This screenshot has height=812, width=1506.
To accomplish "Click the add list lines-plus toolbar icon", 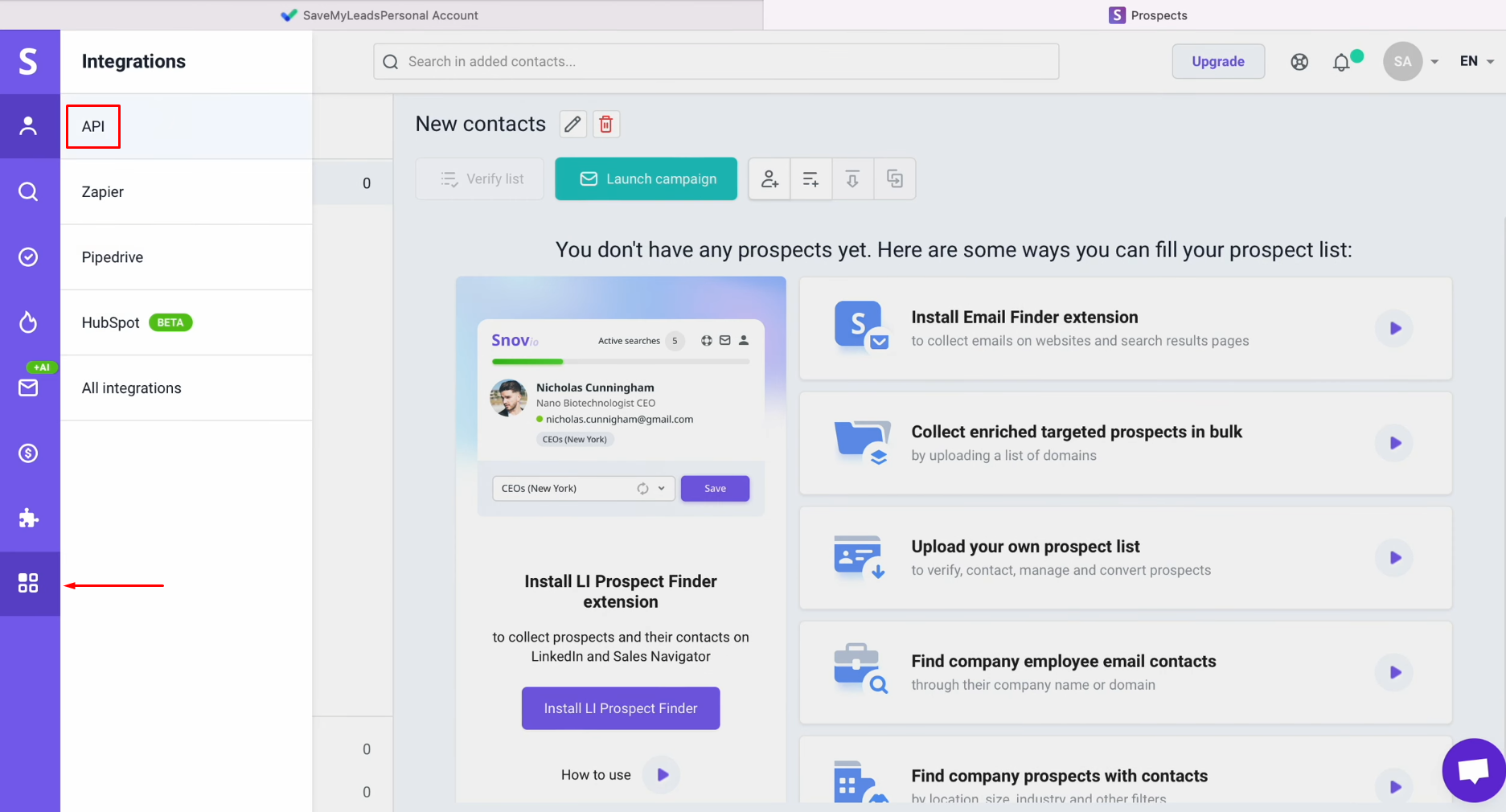I will [x=810, y=178].
